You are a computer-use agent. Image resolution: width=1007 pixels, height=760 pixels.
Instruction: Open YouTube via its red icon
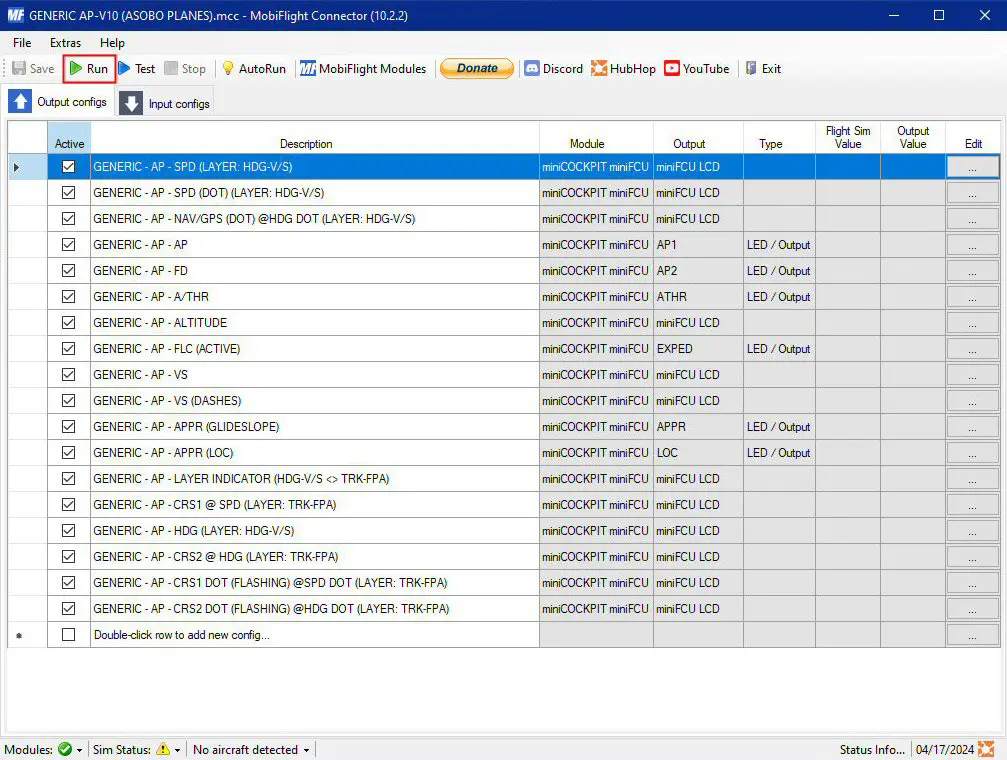click(672, 68)
